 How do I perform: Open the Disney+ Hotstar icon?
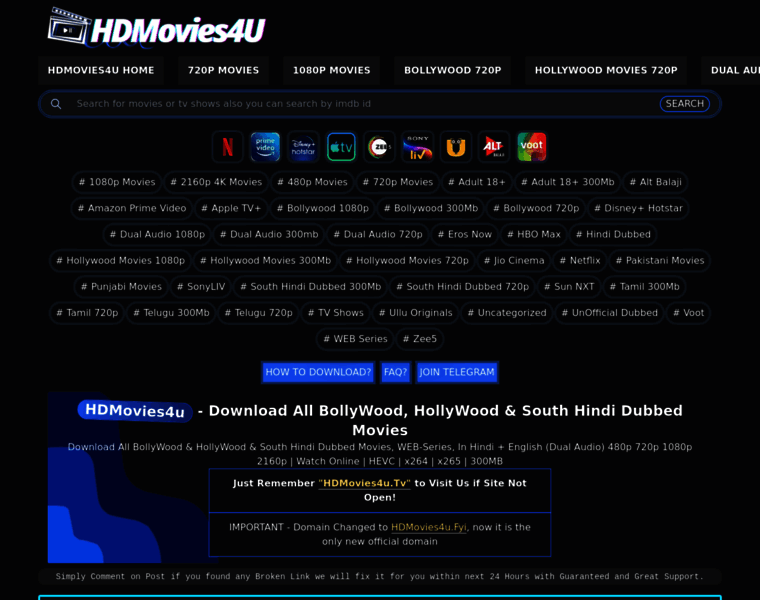click(x=303, y=146)
